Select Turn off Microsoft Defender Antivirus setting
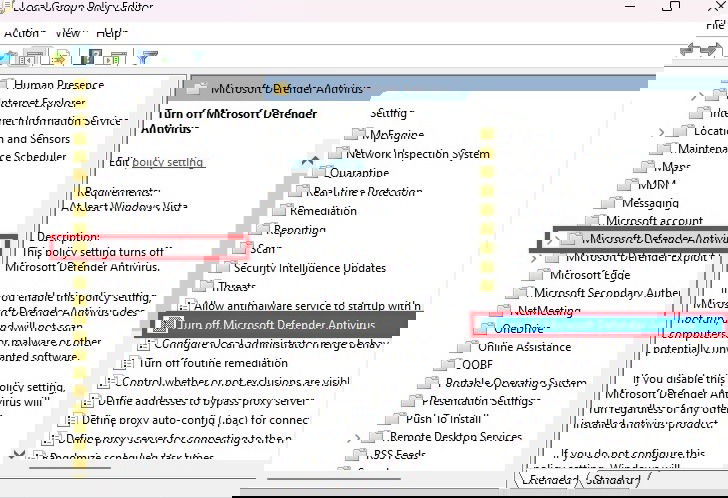728x498 pixels. click(276, 324)
